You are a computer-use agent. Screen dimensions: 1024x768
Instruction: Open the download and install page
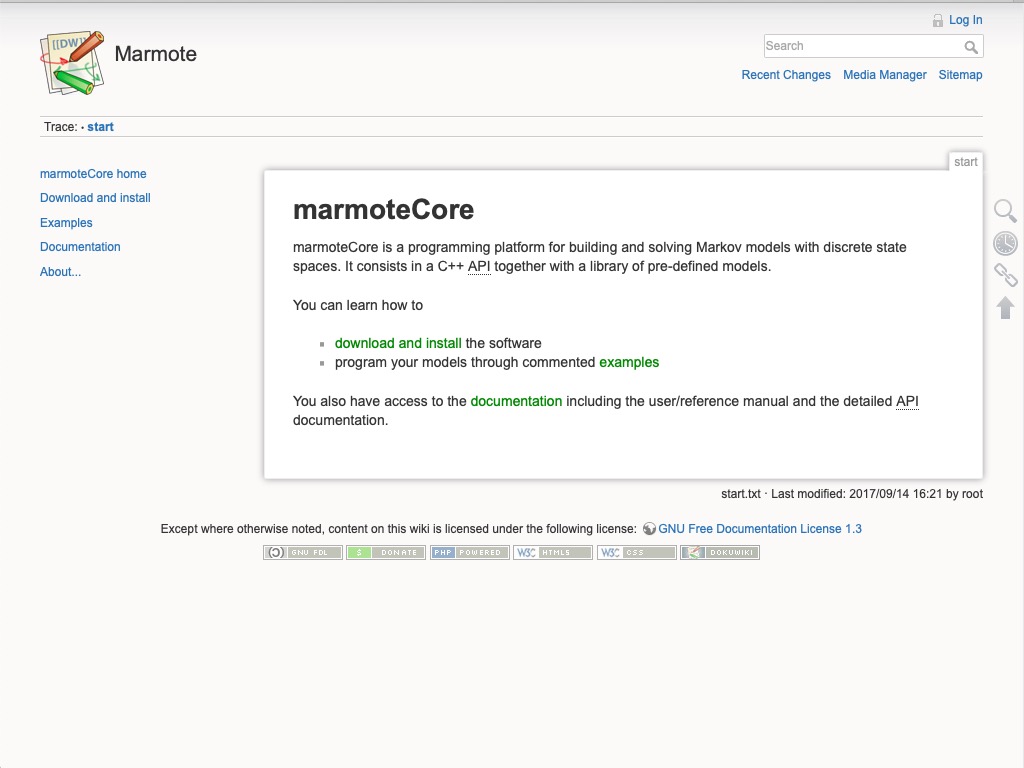(x=397, y=342)
